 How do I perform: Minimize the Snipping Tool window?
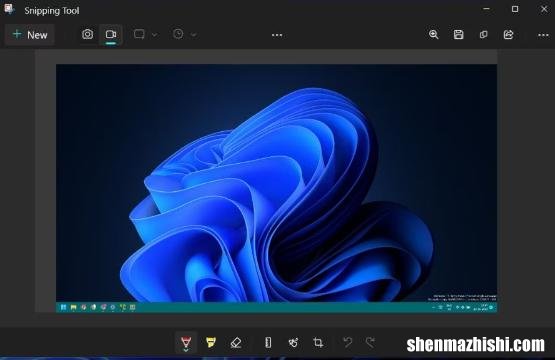(x=487, y=9)
